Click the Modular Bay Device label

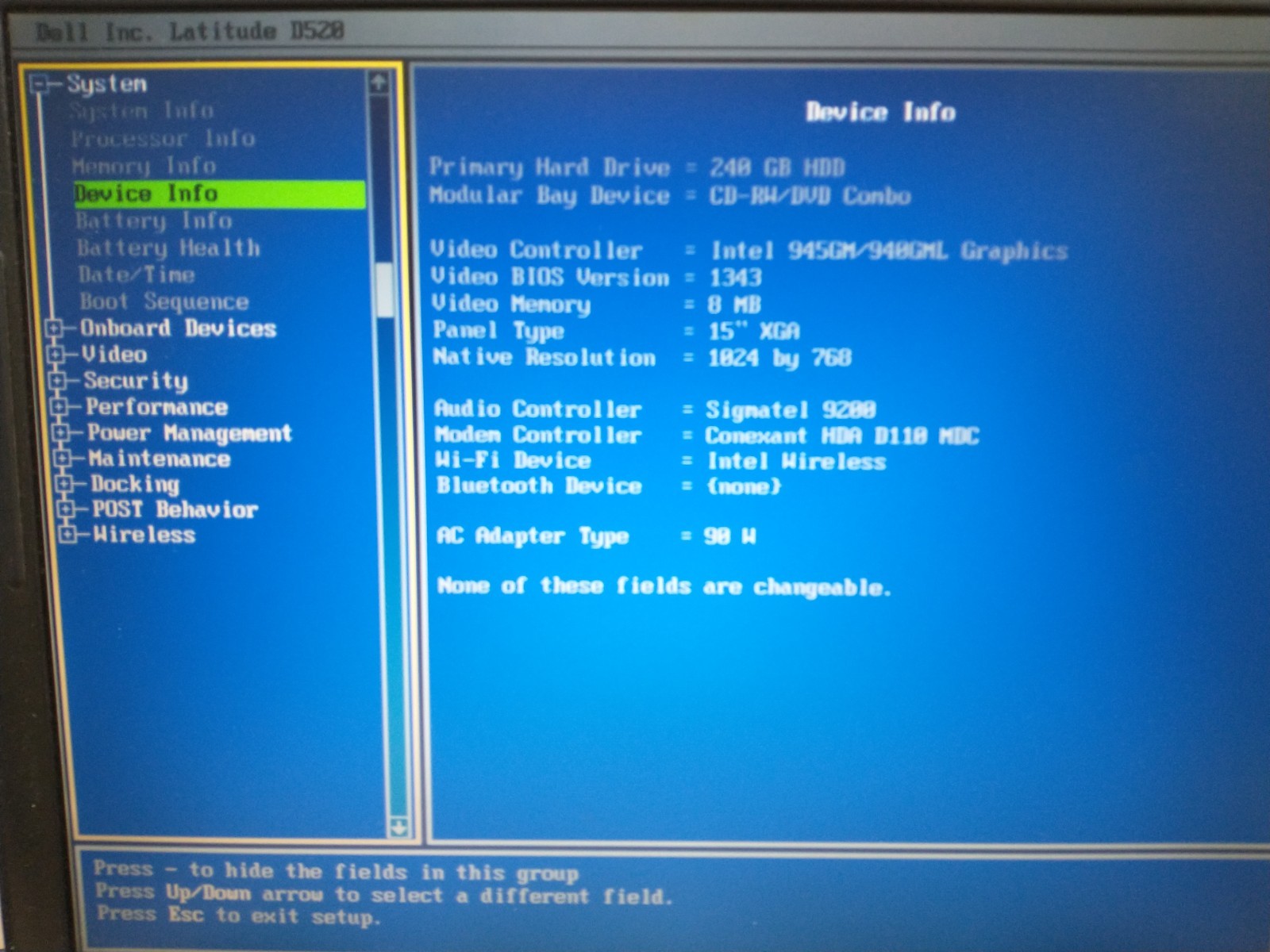coord(549,196)
